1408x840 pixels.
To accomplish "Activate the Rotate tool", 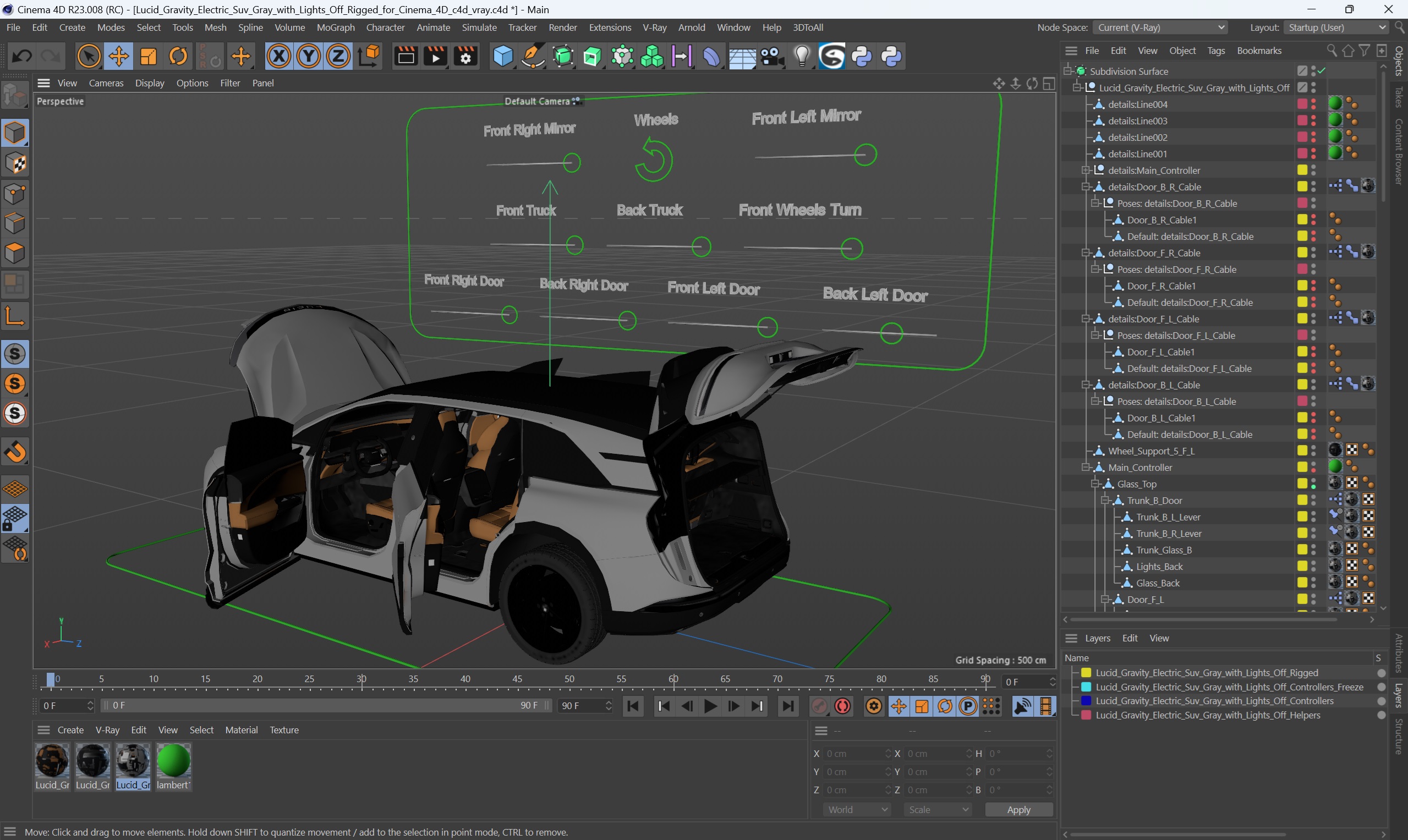I will point(178,56).
